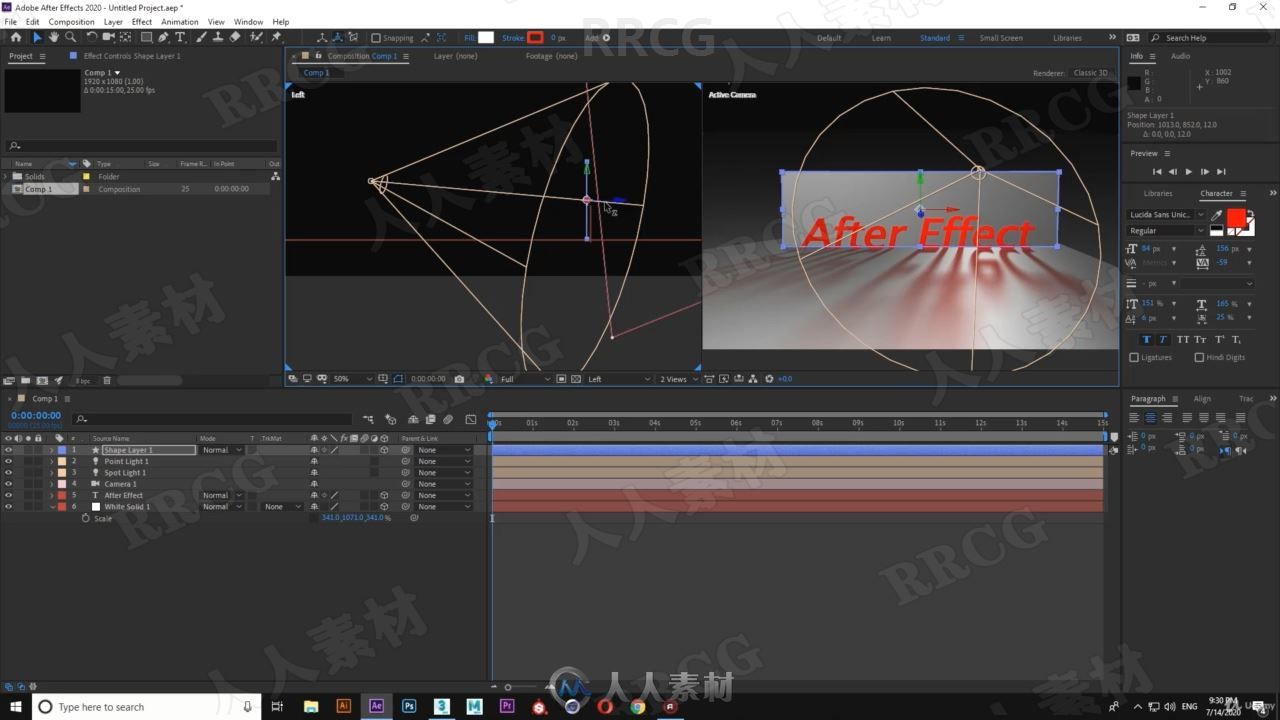Switch to the Align tab
Image resolution: width=1280 pixels, height=720 pixels.
coord(1202,399)
